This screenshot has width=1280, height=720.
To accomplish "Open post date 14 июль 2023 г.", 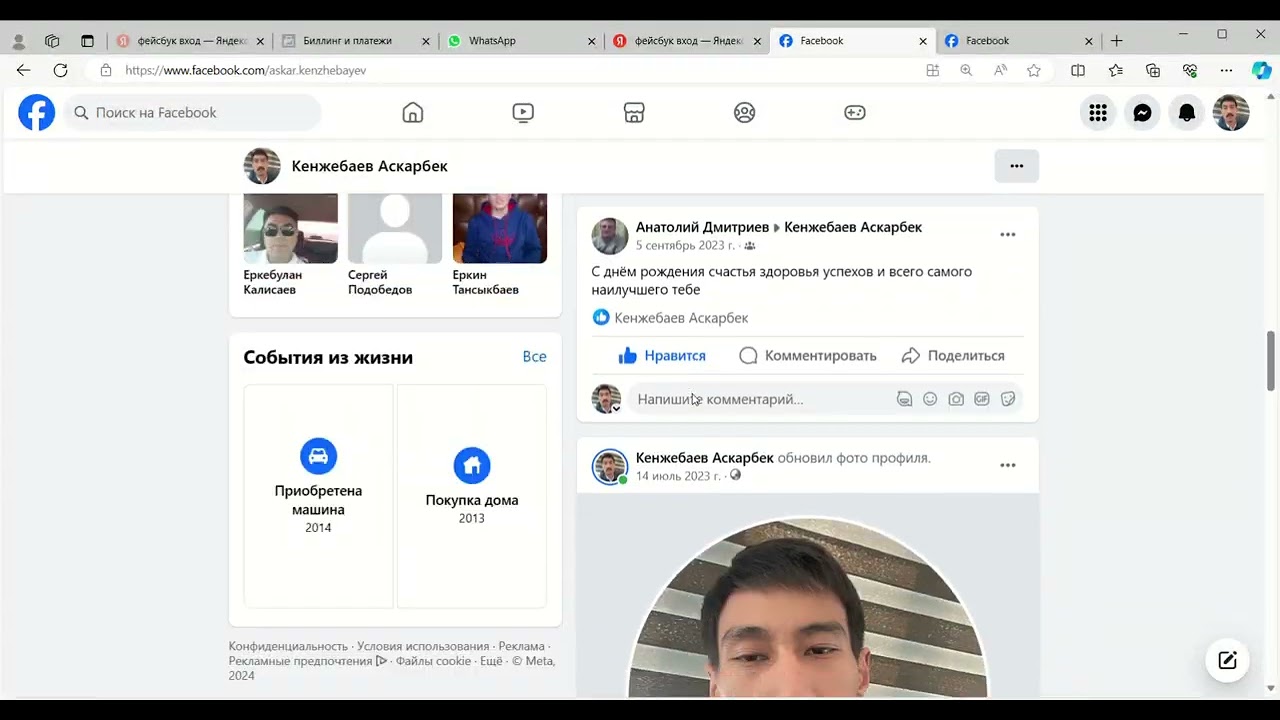I will [678, 476].
